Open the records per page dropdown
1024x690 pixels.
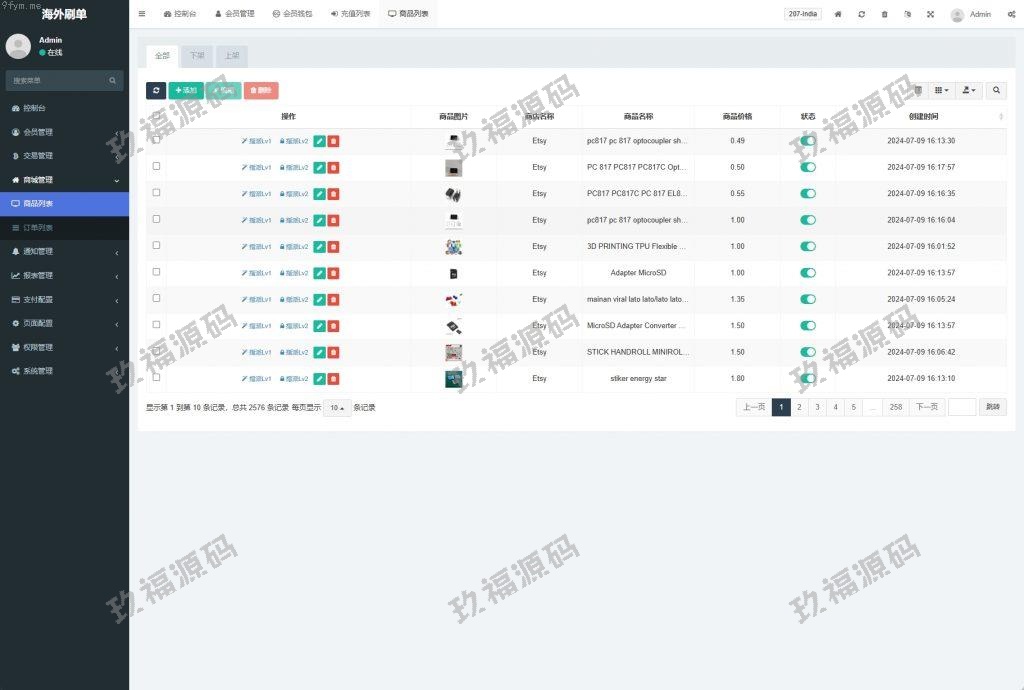pyautogui.click(x=337, y=408)
